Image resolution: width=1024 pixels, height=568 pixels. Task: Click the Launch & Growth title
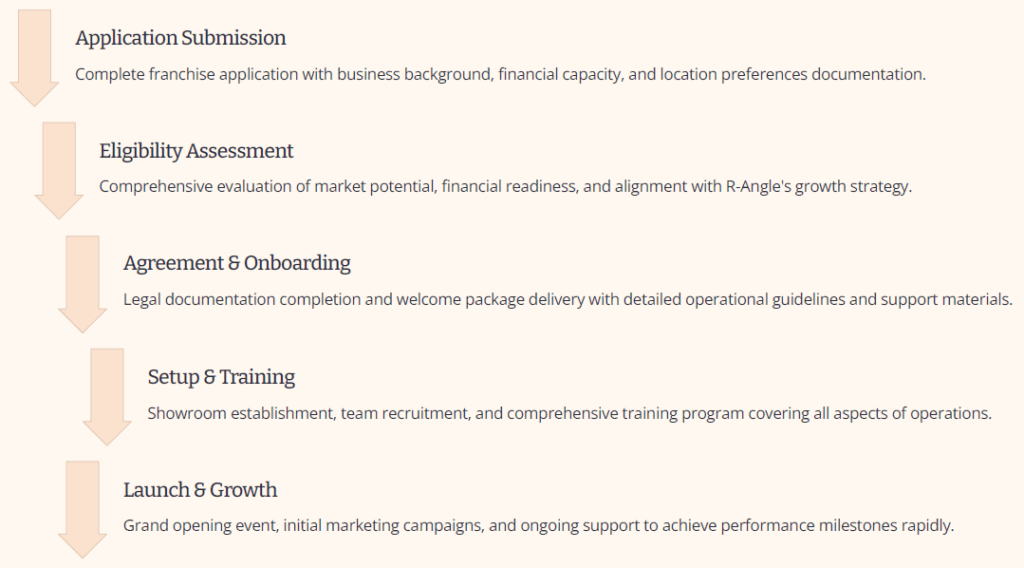pos(200,490)
